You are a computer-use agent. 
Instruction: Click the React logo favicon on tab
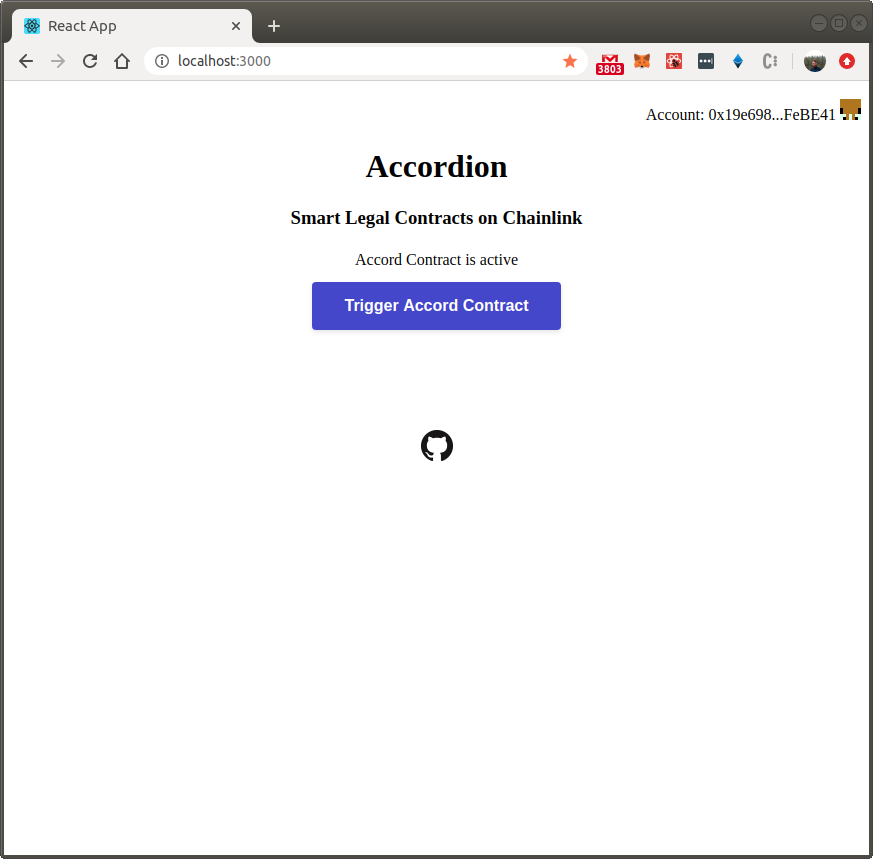coord(32,26)
